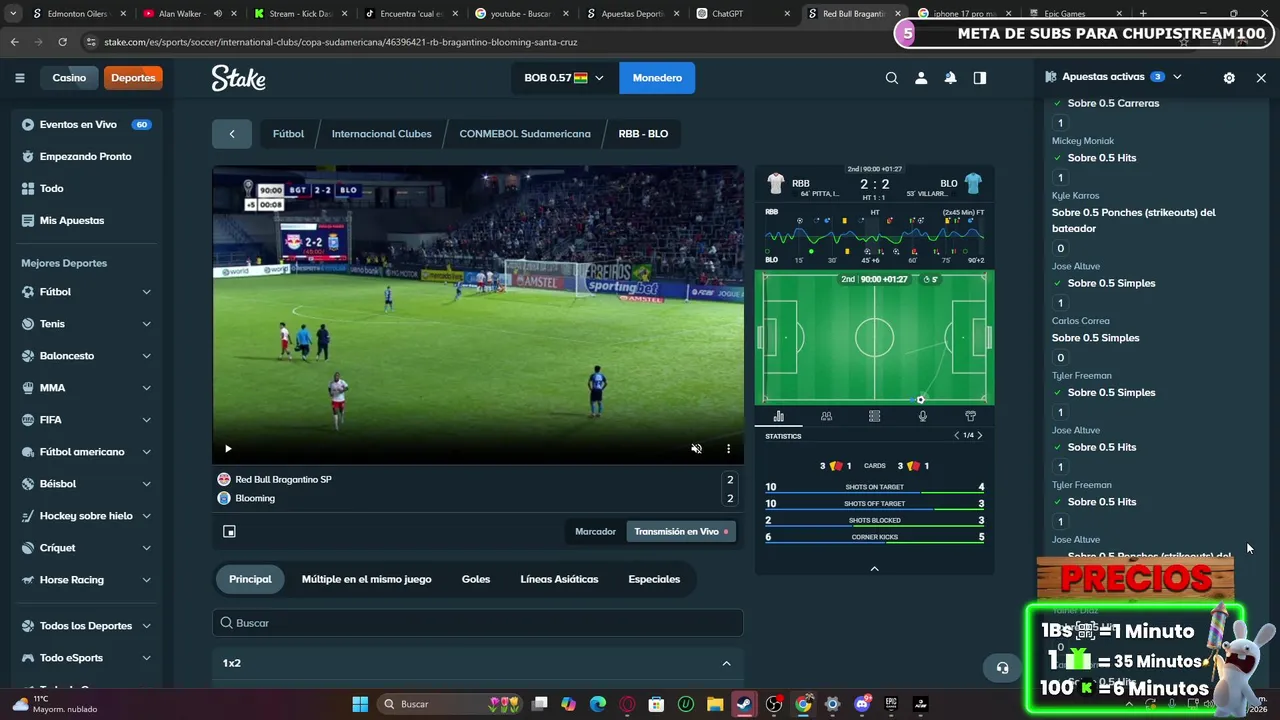Collapse the match tracker widget

874,568
